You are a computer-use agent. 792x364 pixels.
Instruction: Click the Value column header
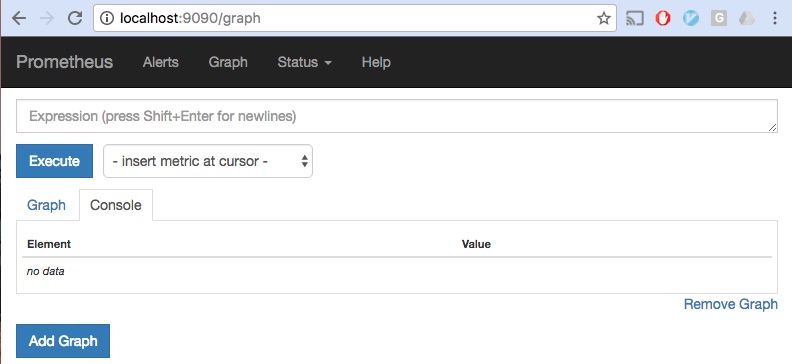pos(476,244)
